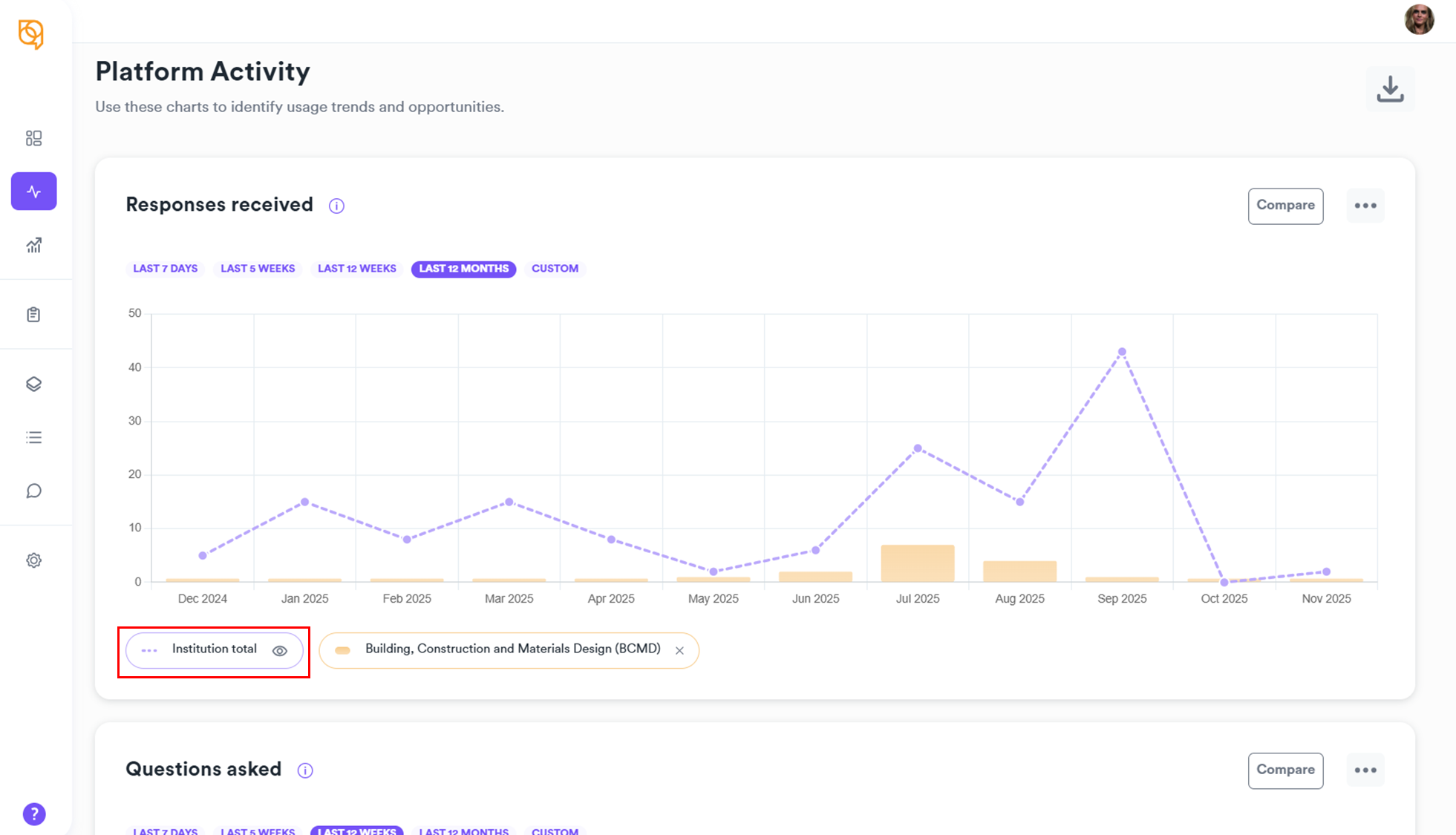Click the list icon in sidebar

coord(33,437)
